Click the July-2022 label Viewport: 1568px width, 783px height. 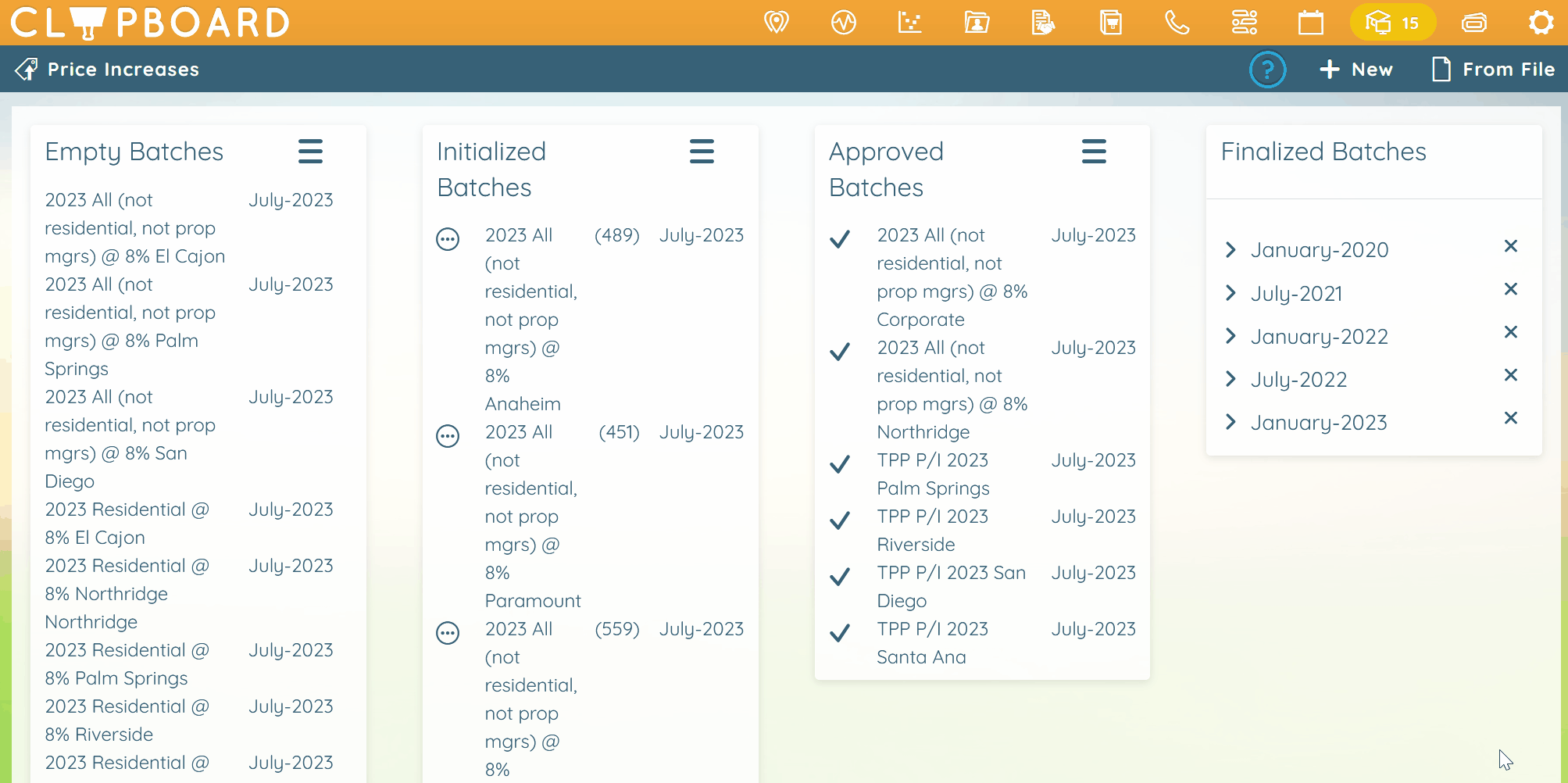(x=1298, y=380)
